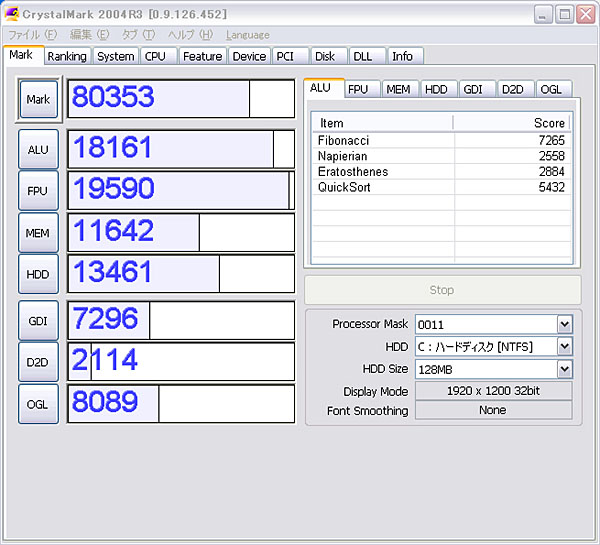Switch to the Ranking tab
The width and height of the screenshot is (600, 545).
67,56
